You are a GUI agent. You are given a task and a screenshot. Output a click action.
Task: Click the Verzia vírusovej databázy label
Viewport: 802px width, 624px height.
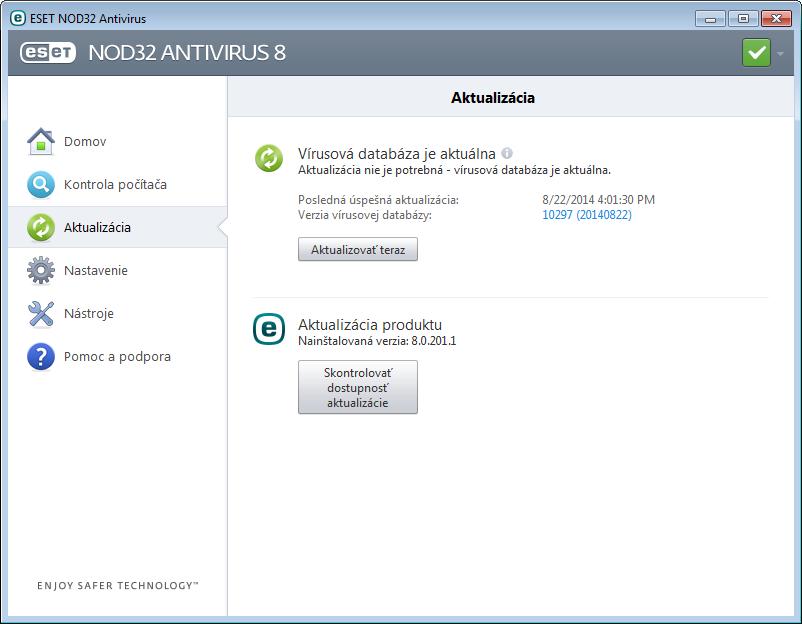coord(365,215)
